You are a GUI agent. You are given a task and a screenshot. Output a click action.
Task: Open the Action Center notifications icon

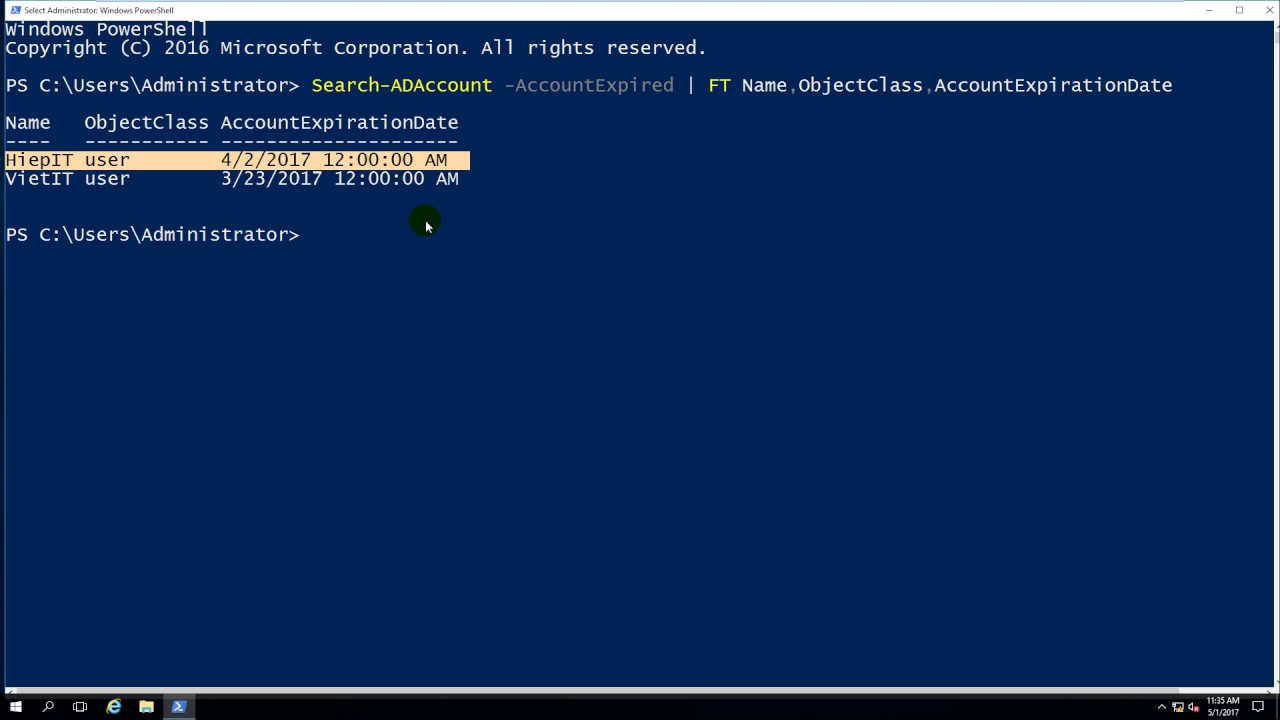click(1259, 707)
